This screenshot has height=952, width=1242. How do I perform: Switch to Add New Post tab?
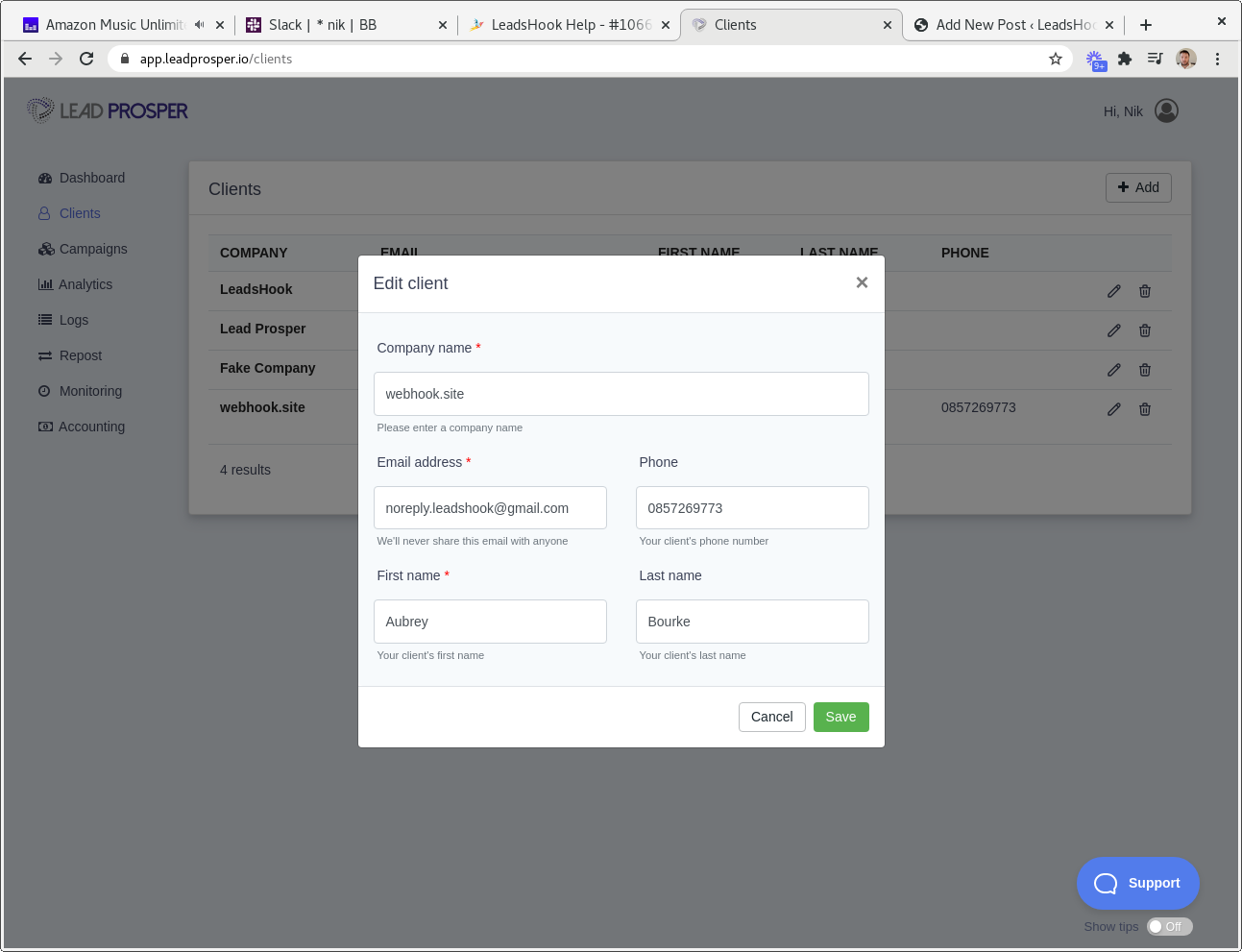click(1013, 25)
